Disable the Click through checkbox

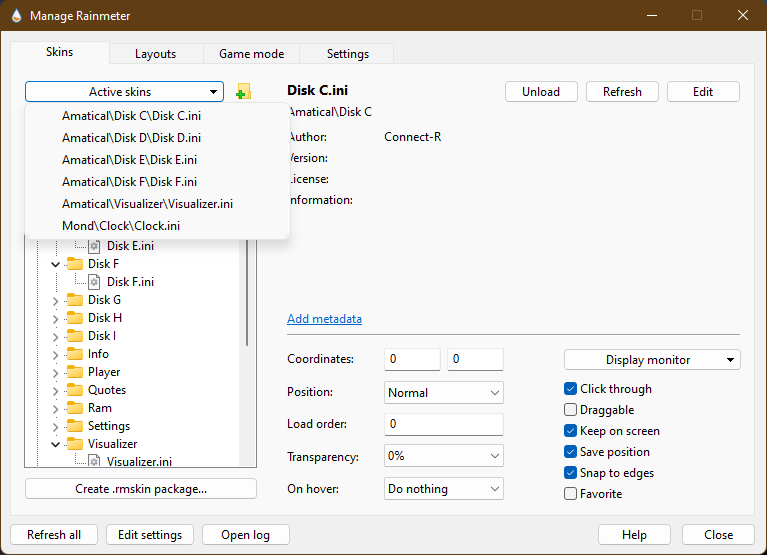(571, 389)
